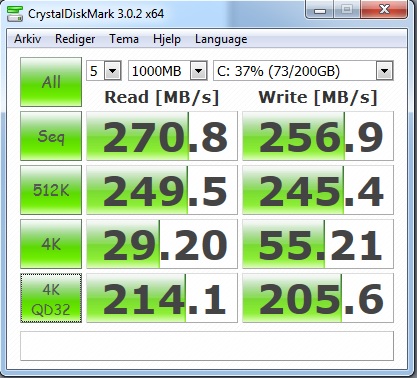The image size is (417, 378).
Task: Click the 4K QD32 write result 205.6
Action: [x=318, y=298]
